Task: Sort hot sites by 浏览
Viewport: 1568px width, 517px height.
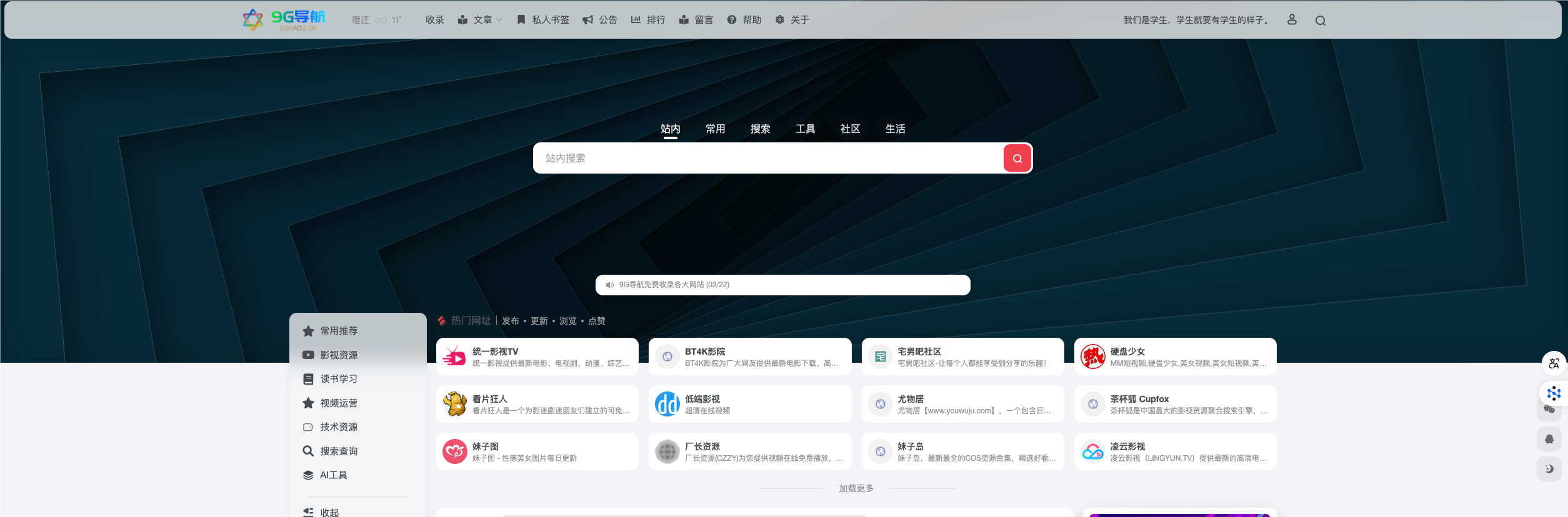Action: click(x=568, y=321)
